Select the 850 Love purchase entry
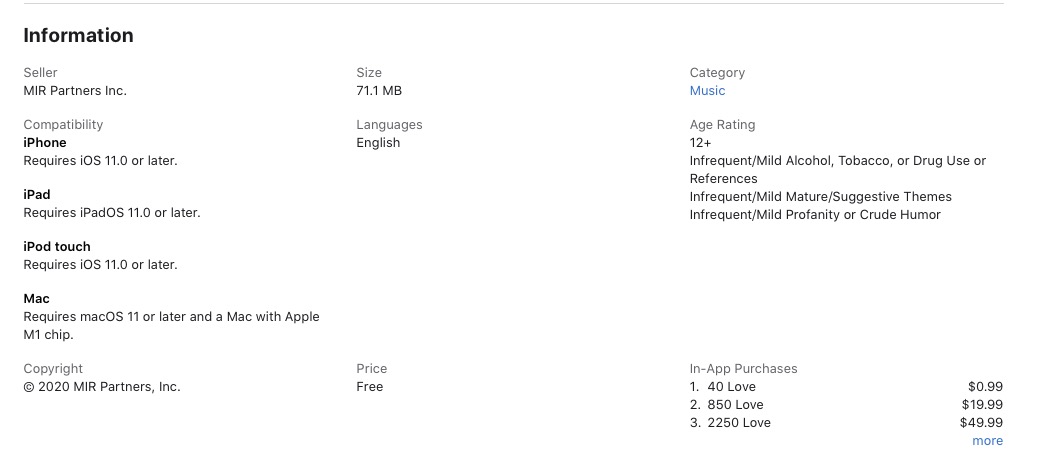 [x=735, y=405]
